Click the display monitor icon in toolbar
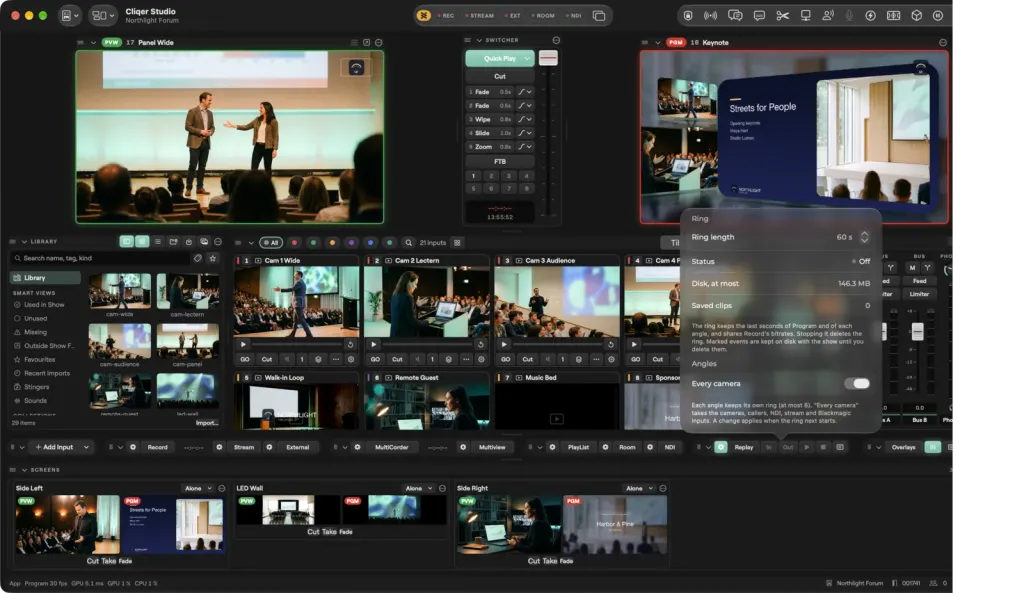The image size is (1024, 593). [806, 16]
